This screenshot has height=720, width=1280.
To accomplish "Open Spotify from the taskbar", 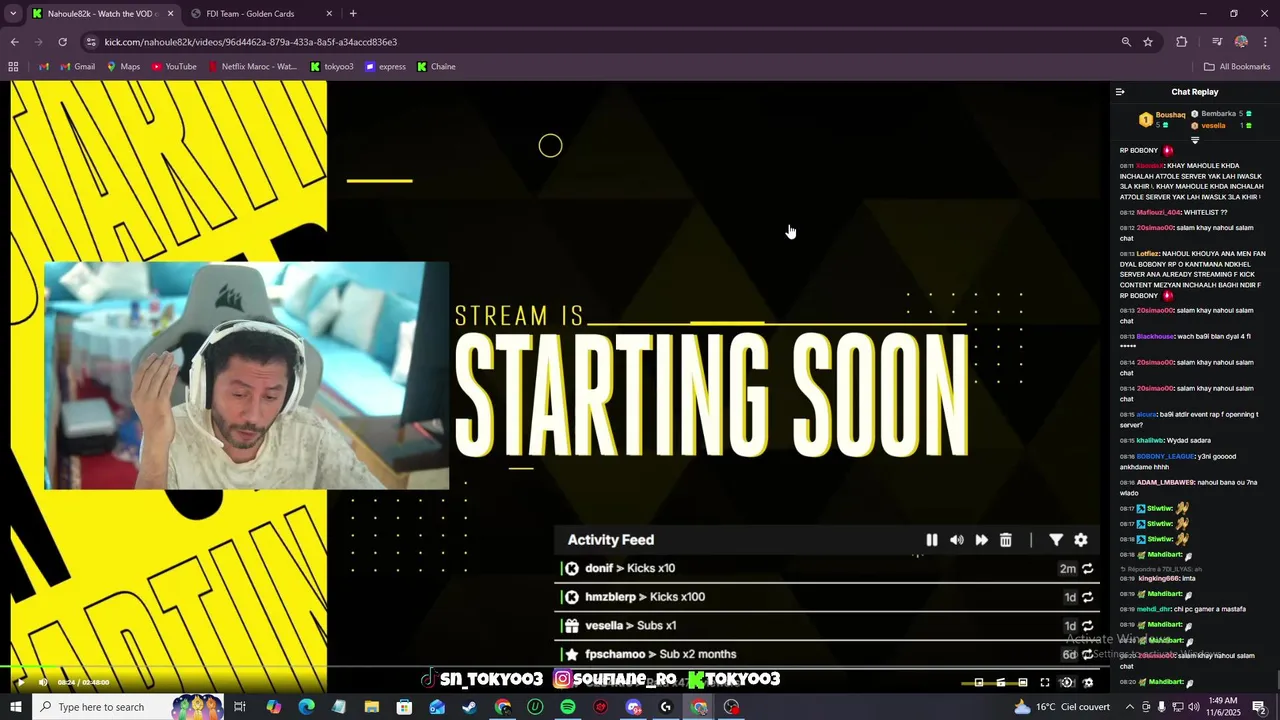I will (x=568, y=707).
